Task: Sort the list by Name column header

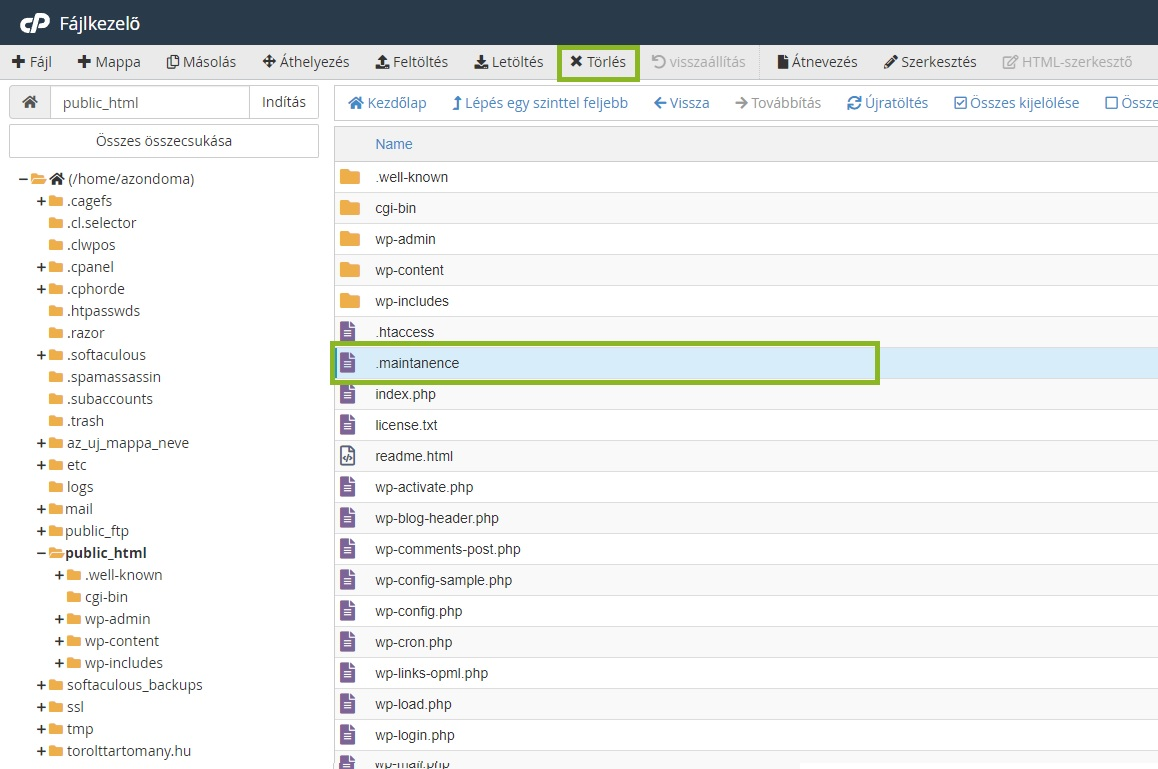Action: click(394, 144)
